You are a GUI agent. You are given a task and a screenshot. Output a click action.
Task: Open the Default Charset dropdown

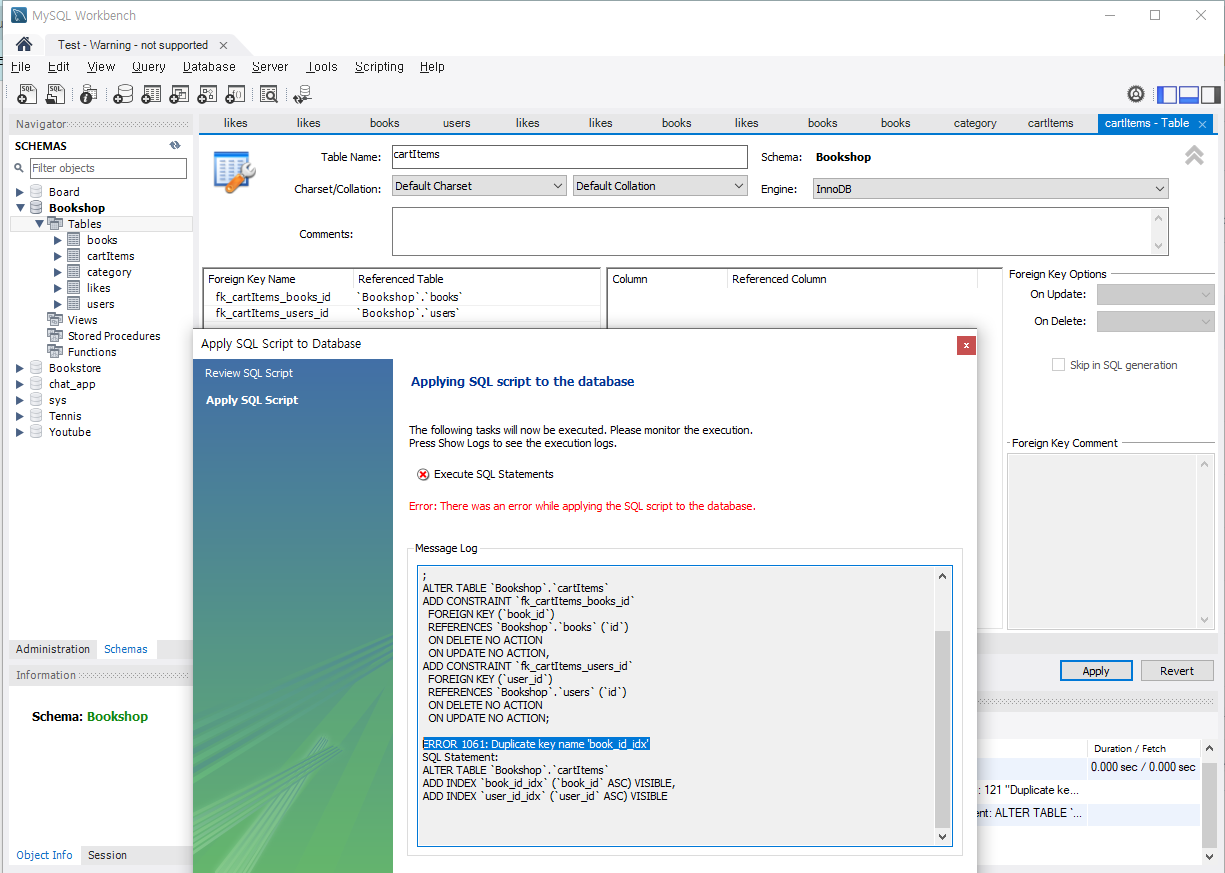tap(479, 186)
